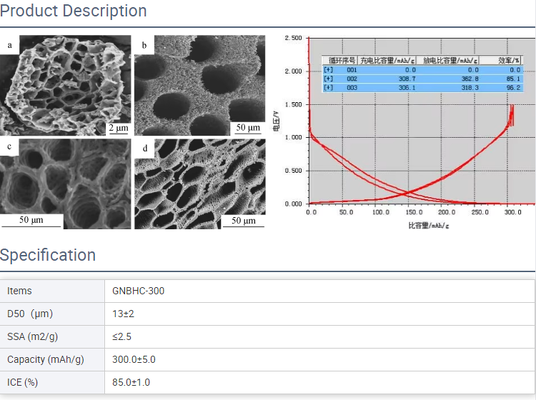
Task: Click the 300.0 capacity axis label
Action: point(513,212)
